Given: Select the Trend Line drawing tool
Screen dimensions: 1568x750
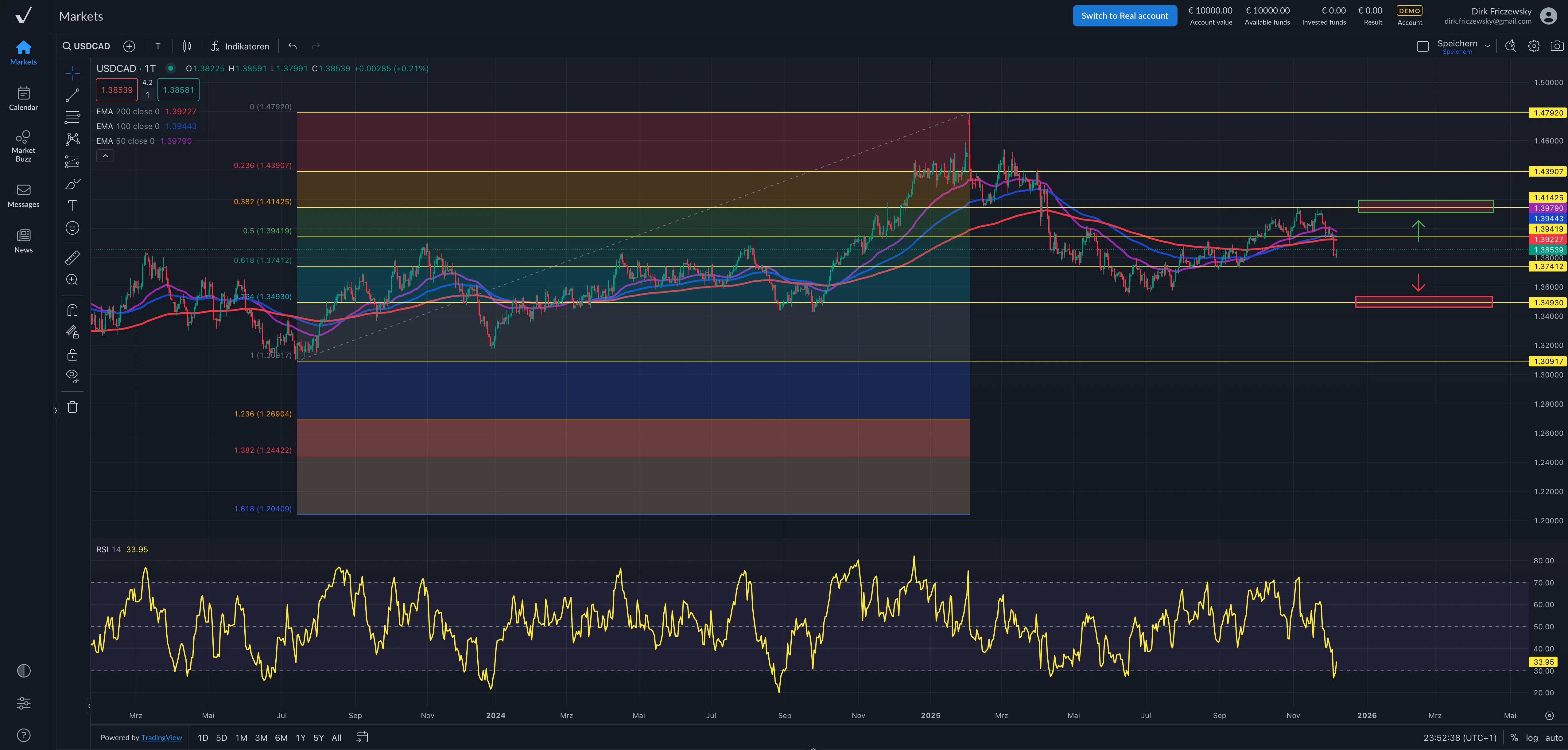Looking at the screenshot, I should [x=72, y=94].
